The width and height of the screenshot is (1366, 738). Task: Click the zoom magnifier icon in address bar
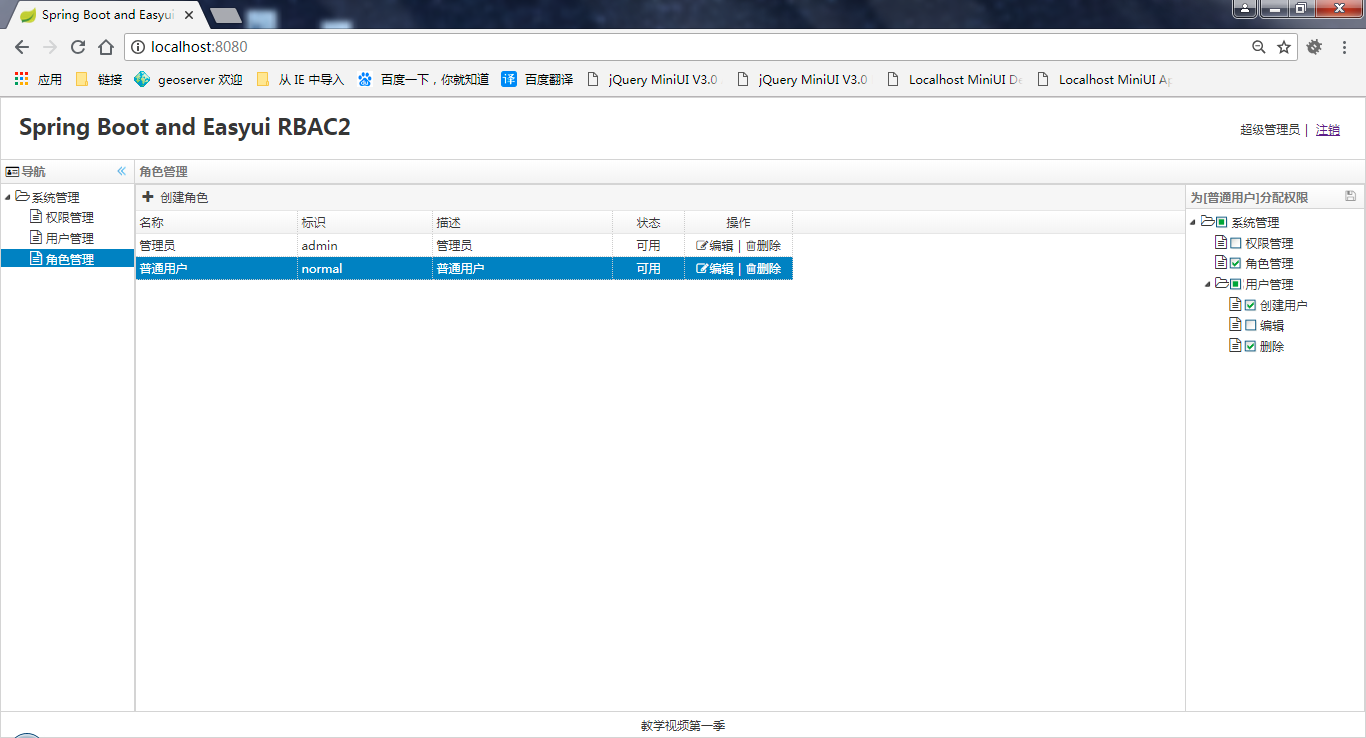coord(1259,47)
